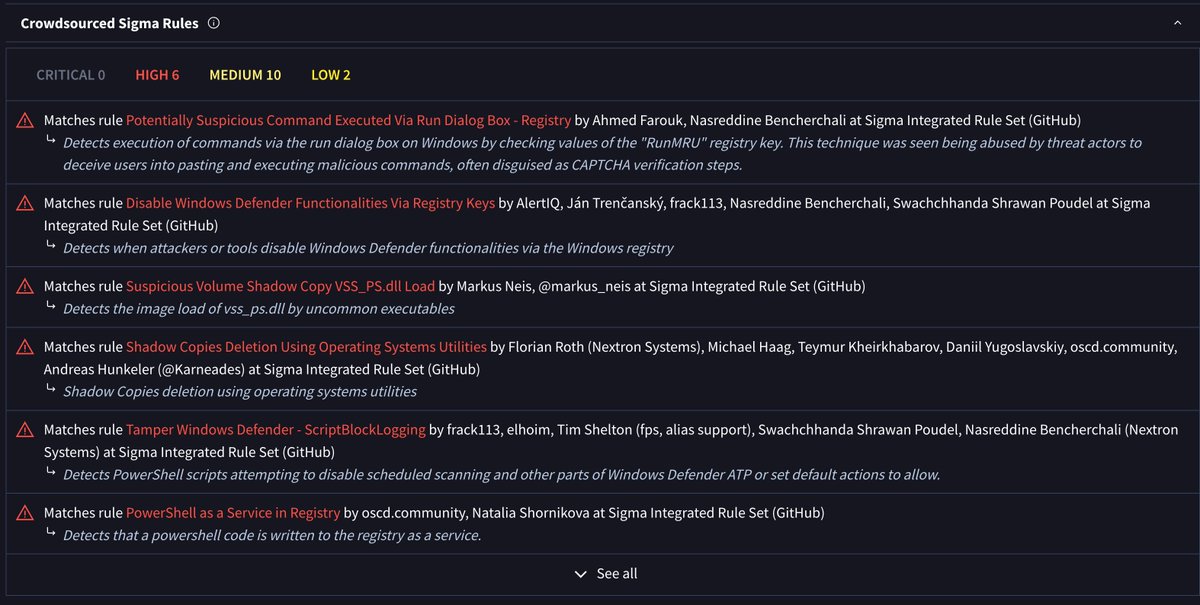Click the Crowdsourced Sigma Rules heading

(109, 23)
